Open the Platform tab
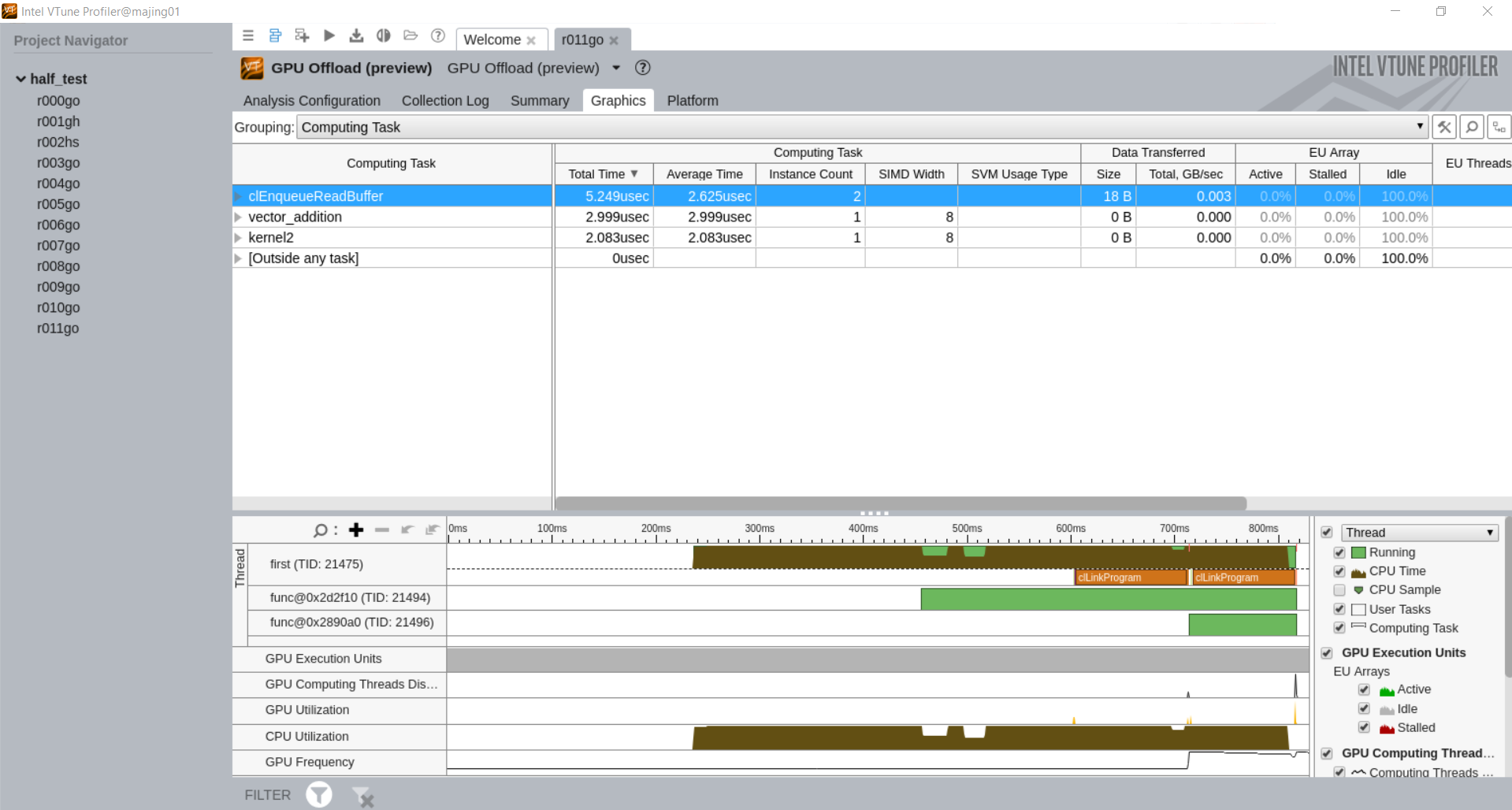 point(693,101)
